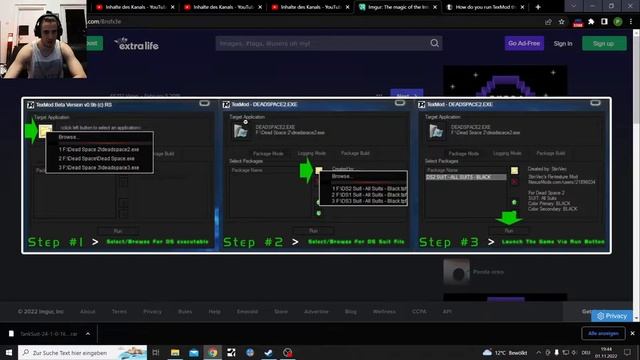
Task: Click the magnifier icon in Imgur search
Action: pyautogui.click(x=435, y=43)
